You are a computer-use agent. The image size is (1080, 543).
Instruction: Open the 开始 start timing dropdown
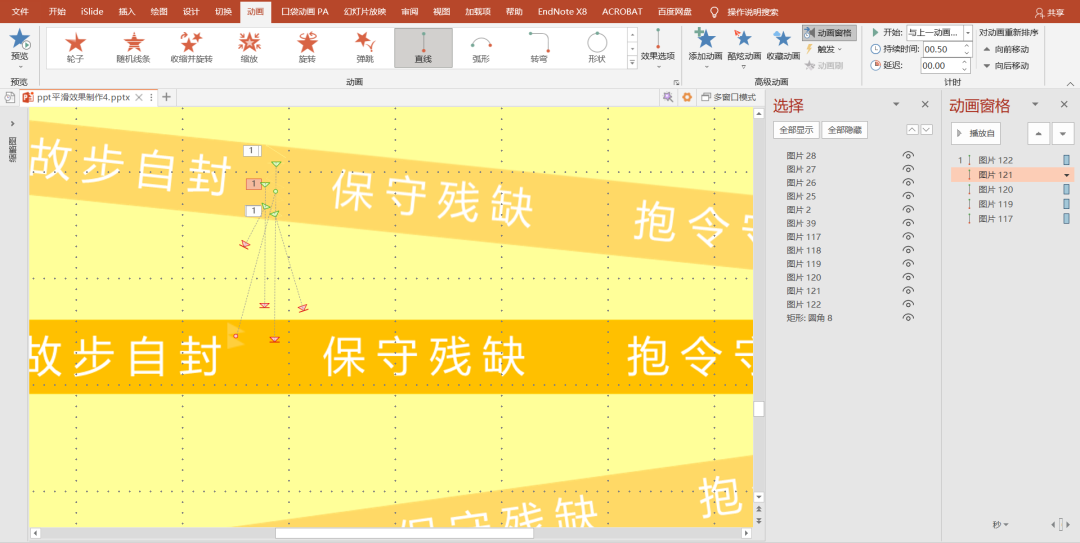click(x=968, y=32)
